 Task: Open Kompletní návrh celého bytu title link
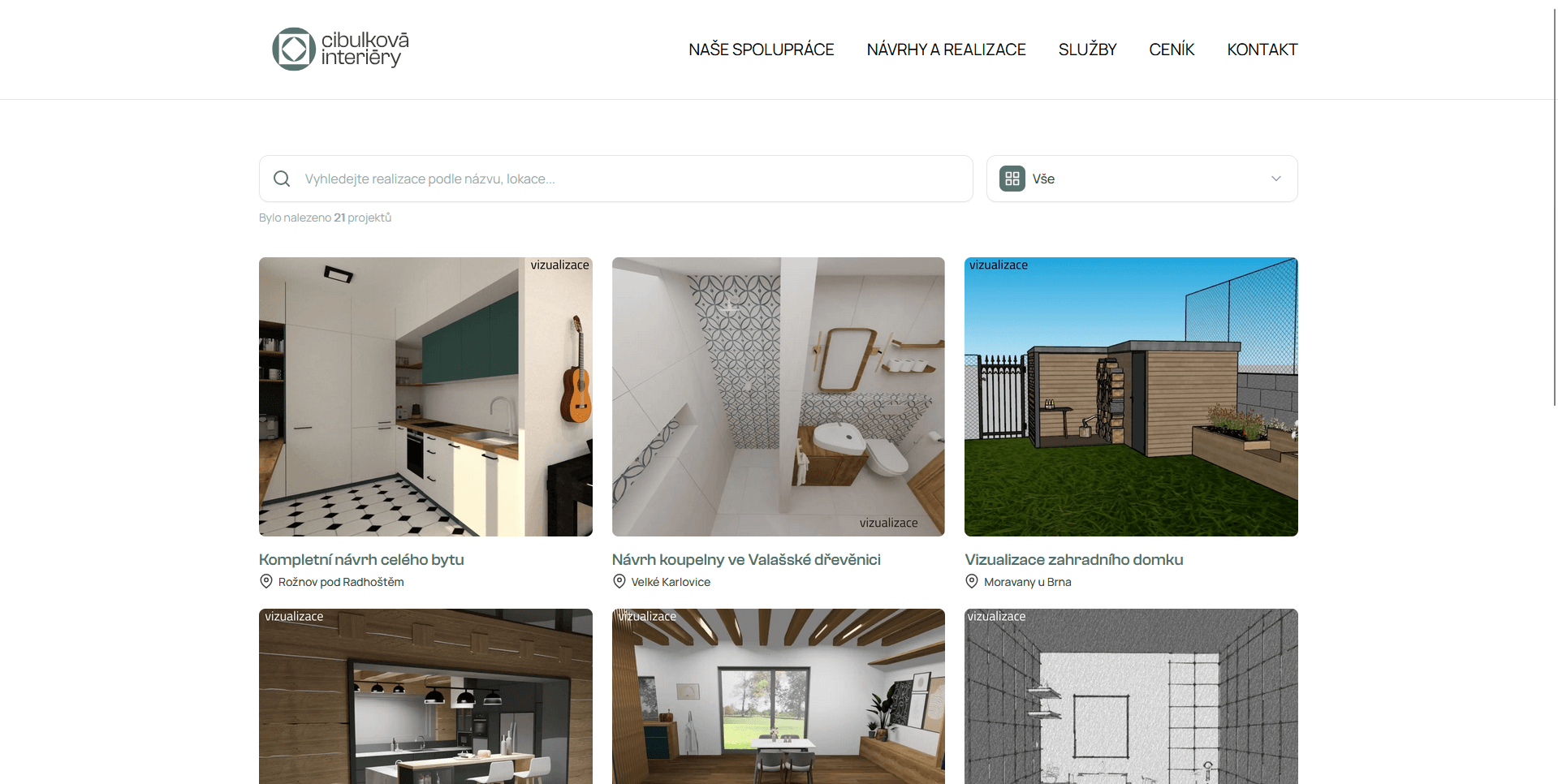click(x=361, y=559)
